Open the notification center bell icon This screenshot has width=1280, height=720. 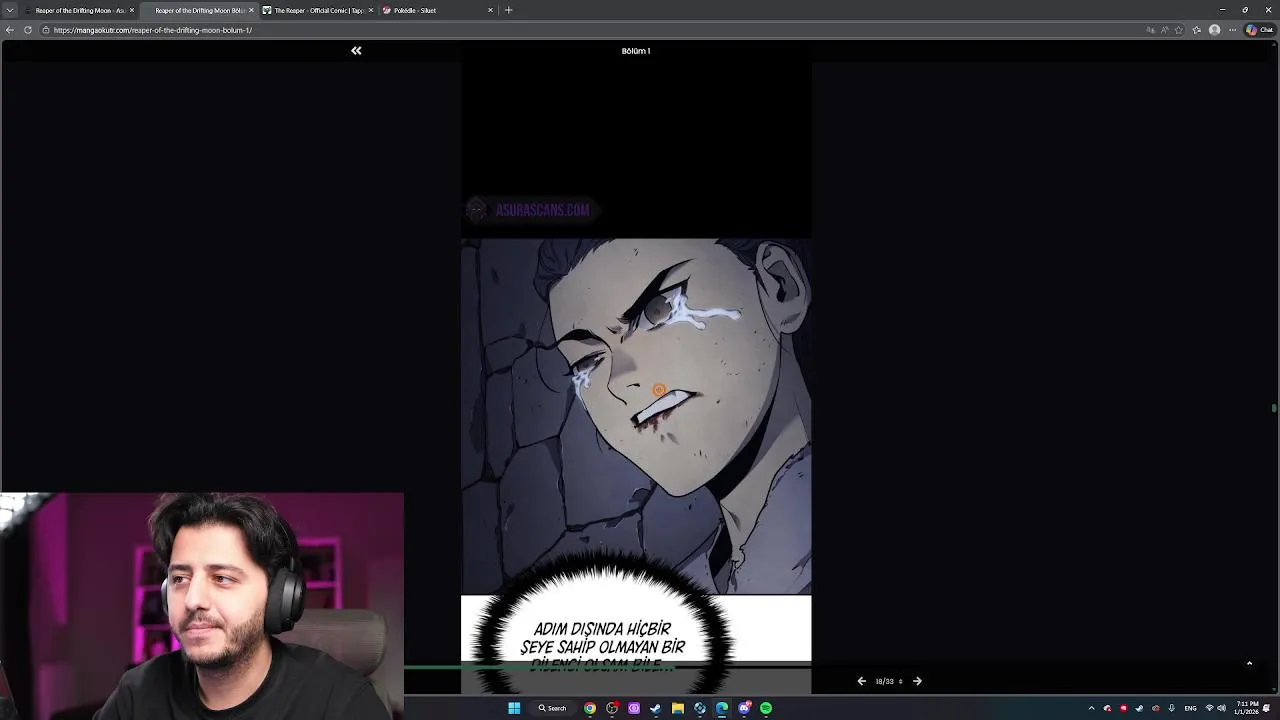coord(1267,708)
